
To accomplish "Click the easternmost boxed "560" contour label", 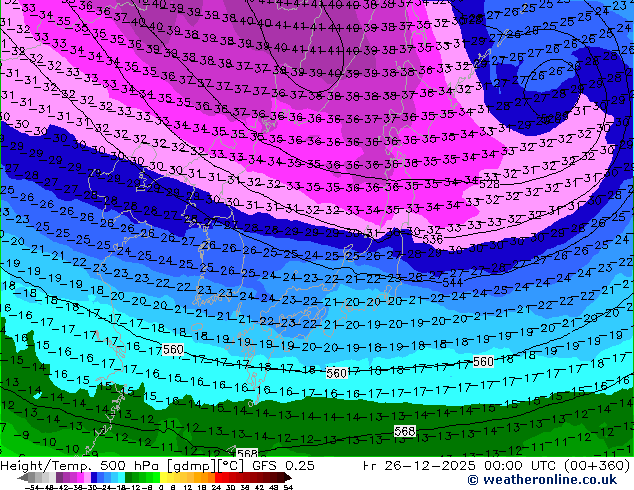I will [483, 361].
